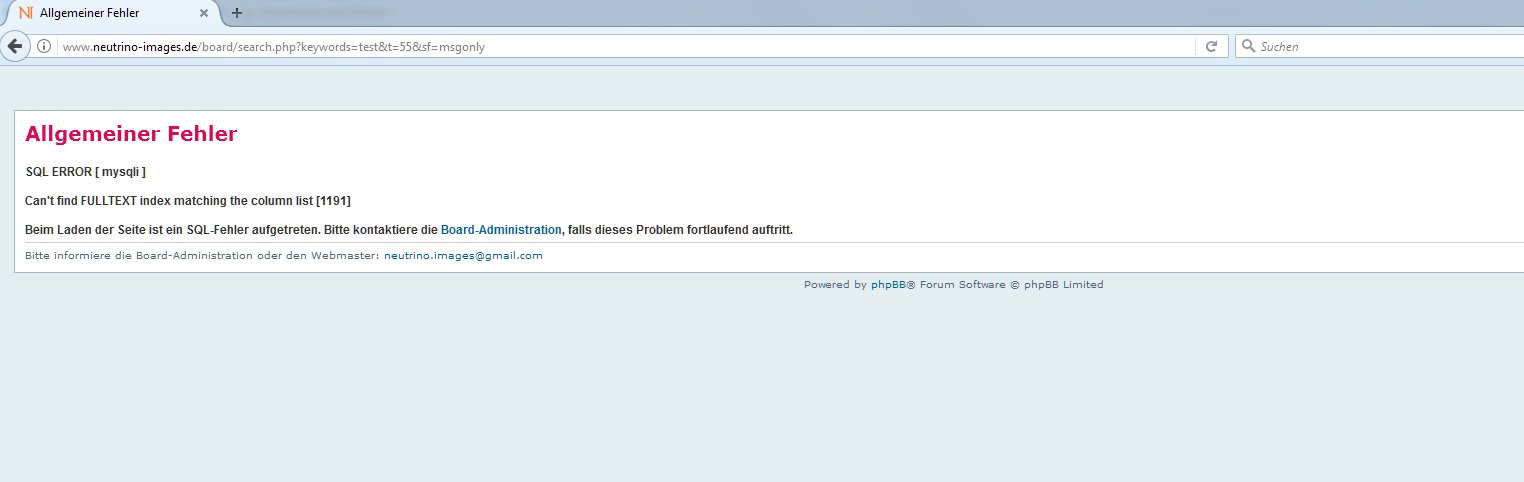The image size is (1524, 482).
Task: Click the orange N favicon on the tab
Action: click(x=26, y=13)
